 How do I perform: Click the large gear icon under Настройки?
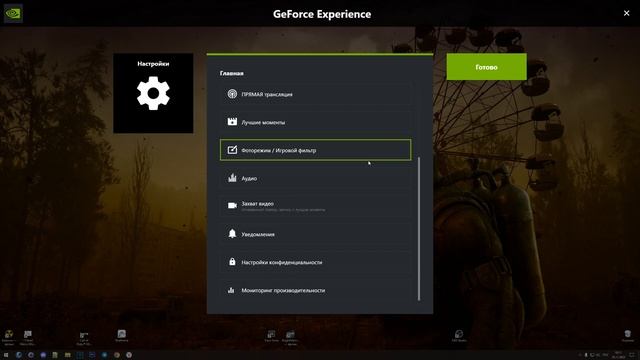pos(153,93)
